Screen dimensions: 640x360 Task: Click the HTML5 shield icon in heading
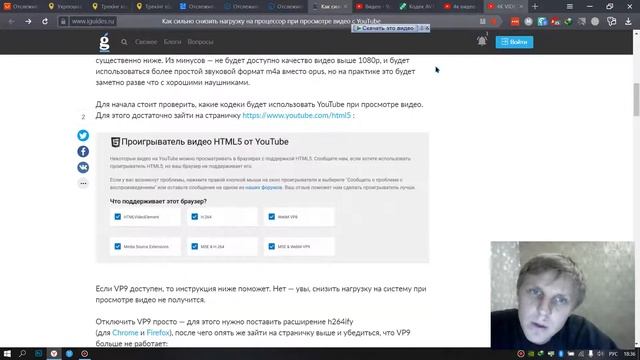click(x=116, y=142)
